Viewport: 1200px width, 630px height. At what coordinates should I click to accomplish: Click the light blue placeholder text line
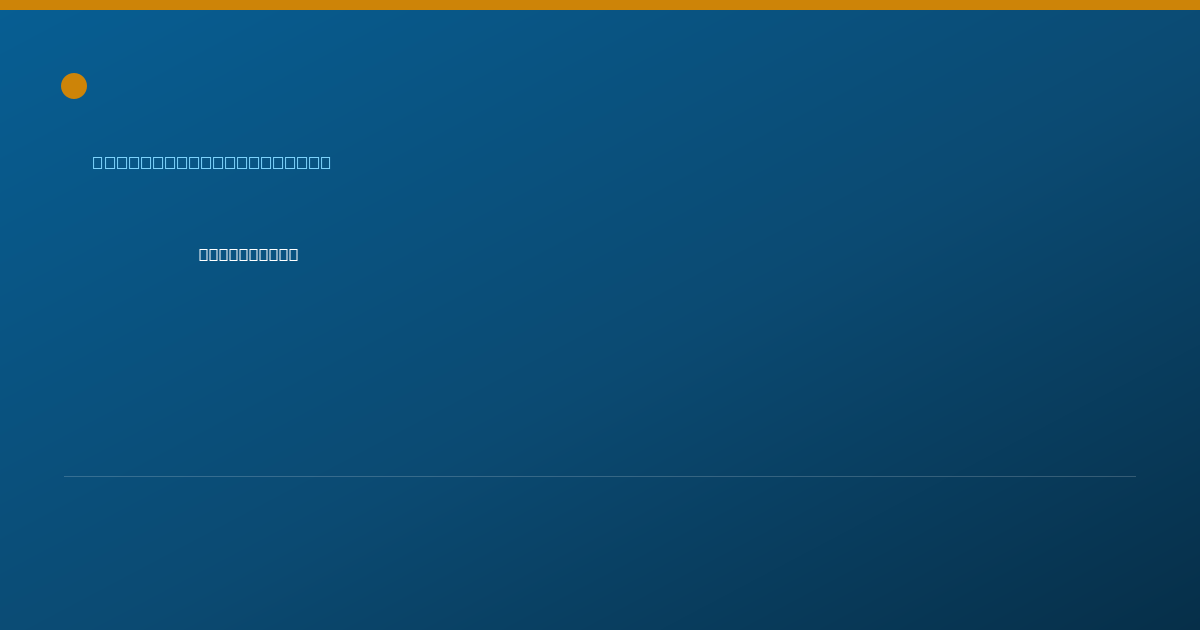pos(212,162)
